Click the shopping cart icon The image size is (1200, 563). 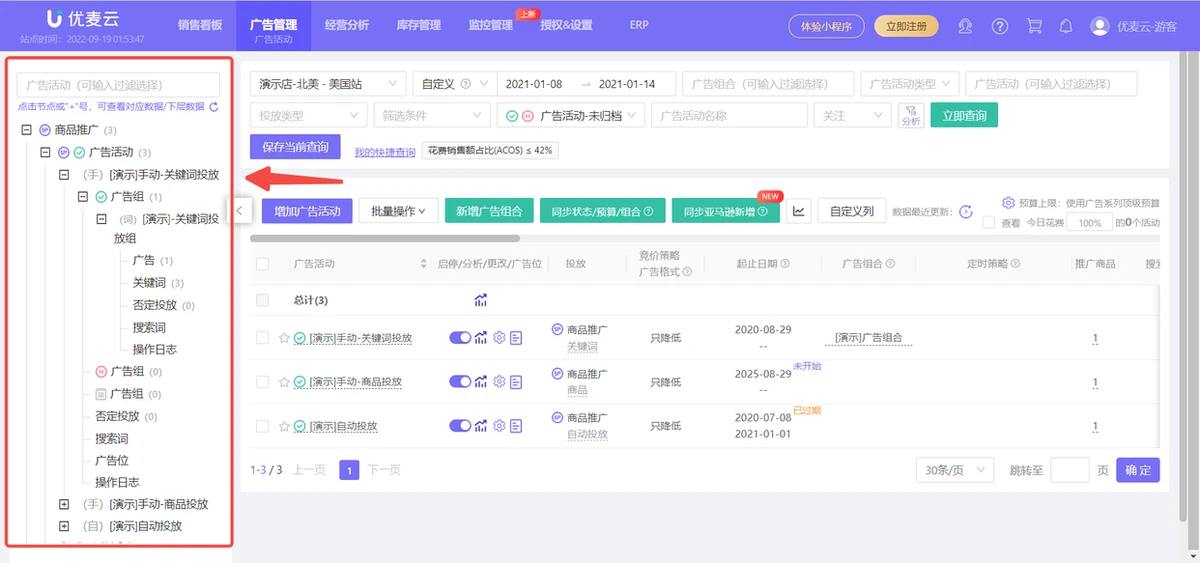[1034, 26]
